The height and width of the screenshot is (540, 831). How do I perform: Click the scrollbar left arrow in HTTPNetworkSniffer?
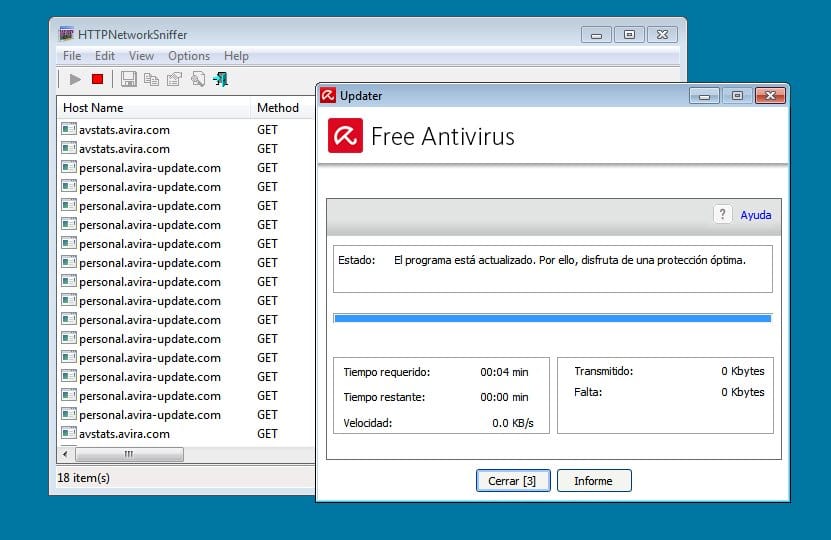[65, 454]
